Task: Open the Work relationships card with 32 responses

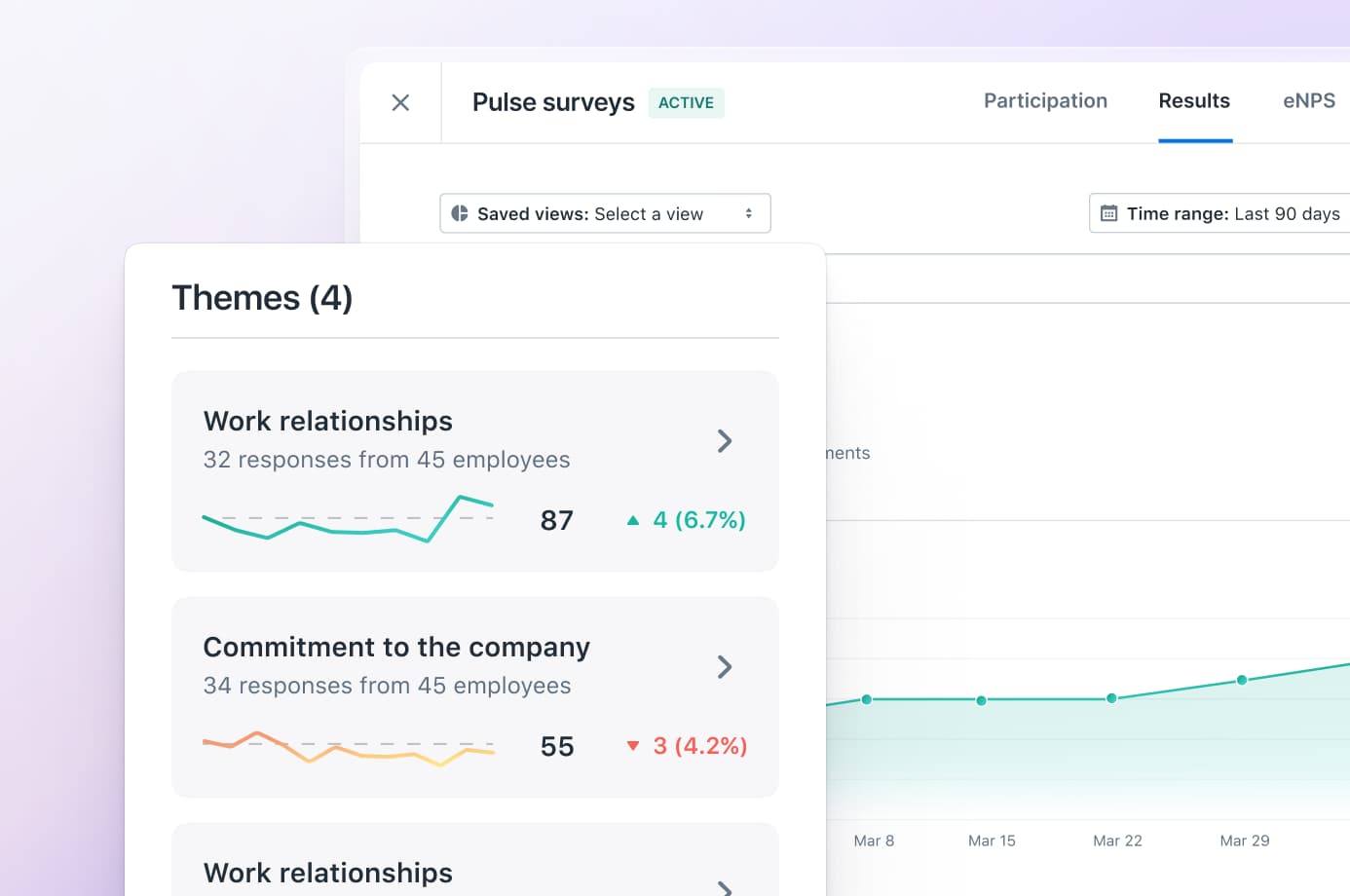Action: (475, 471)
